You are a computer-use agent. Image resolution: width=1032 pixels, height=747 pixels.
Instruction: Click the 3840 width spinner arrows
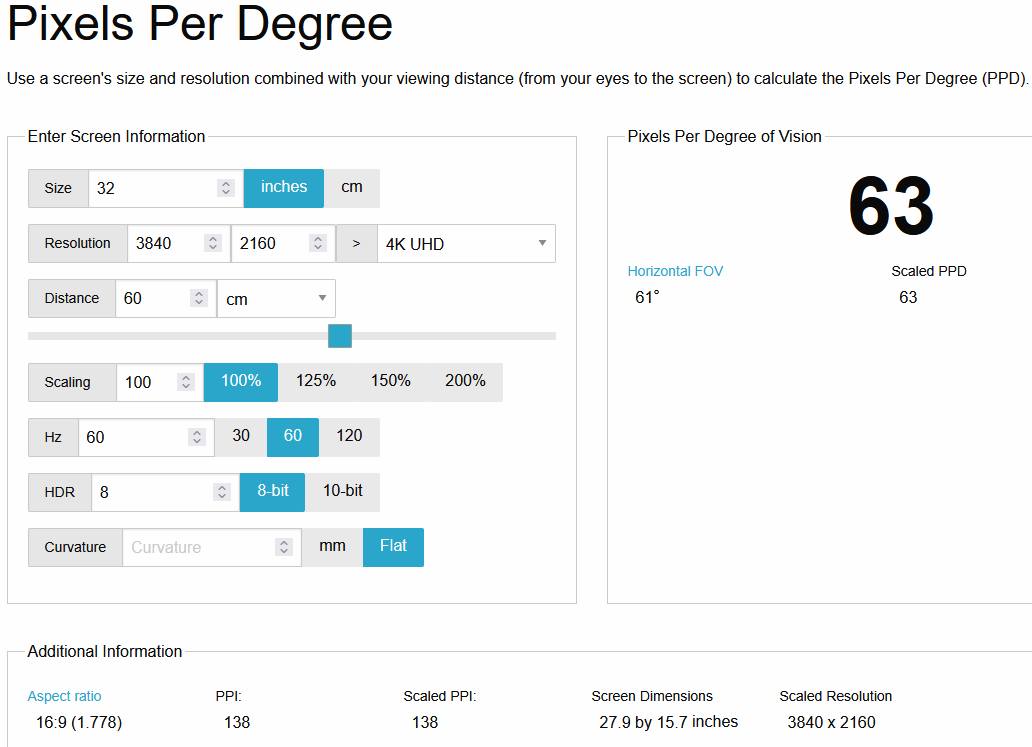coord(213,244)
